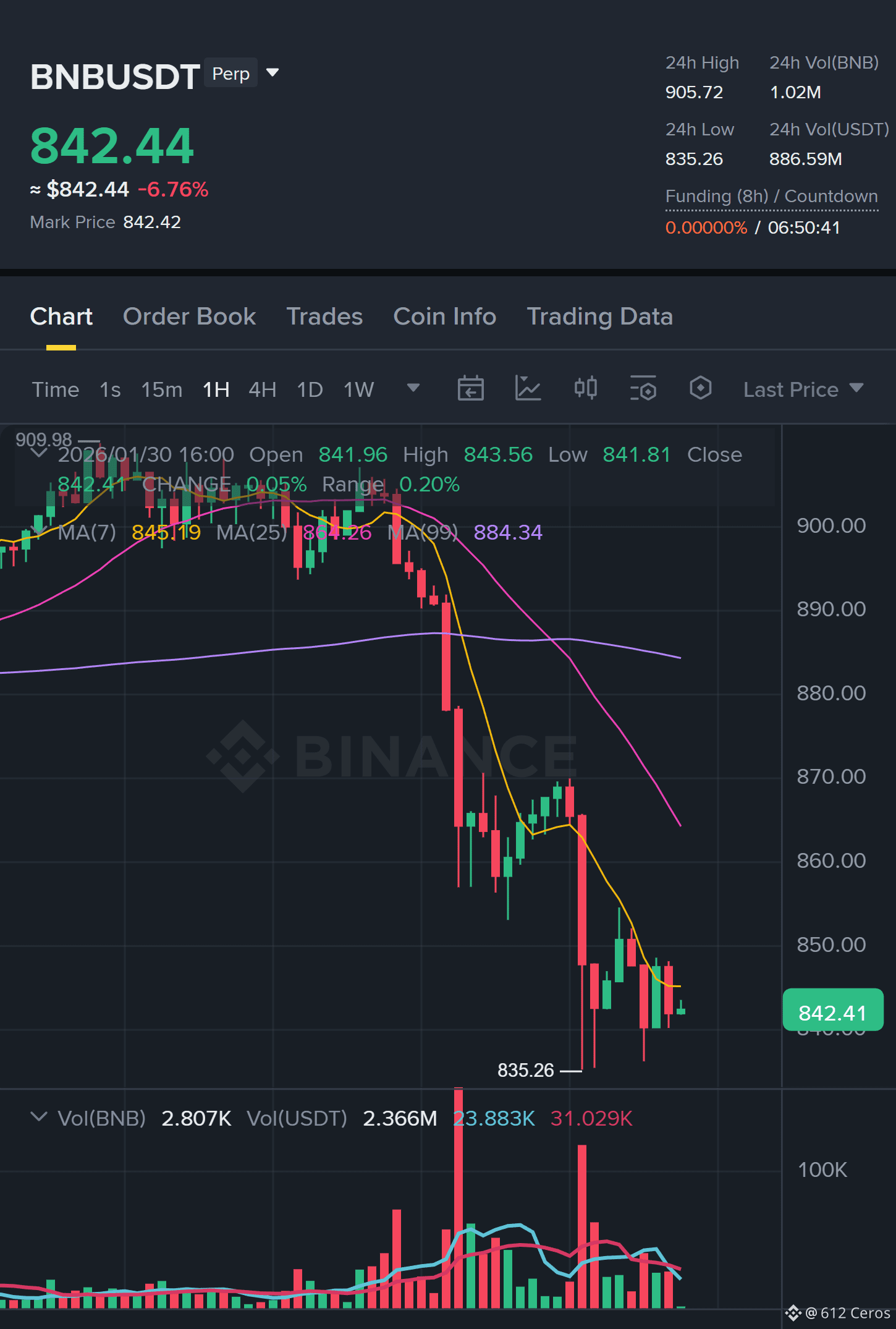Select the candlestick chart style icon

pyautogui.click(x=585, y=388)
